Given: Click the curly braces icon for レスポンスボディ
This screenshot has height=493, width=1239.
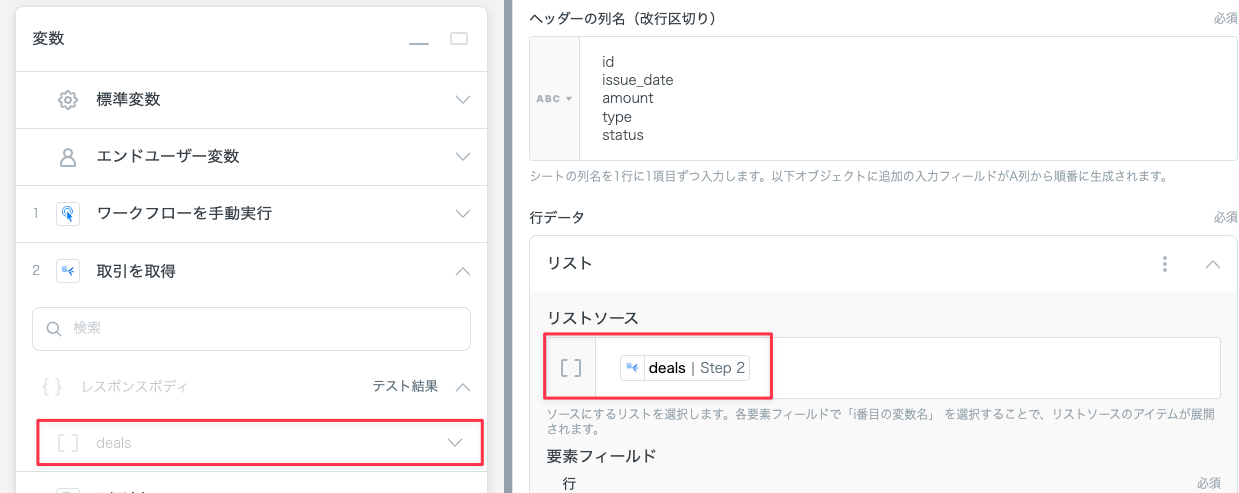Looking at the screenshot, I should coord(54,386).
